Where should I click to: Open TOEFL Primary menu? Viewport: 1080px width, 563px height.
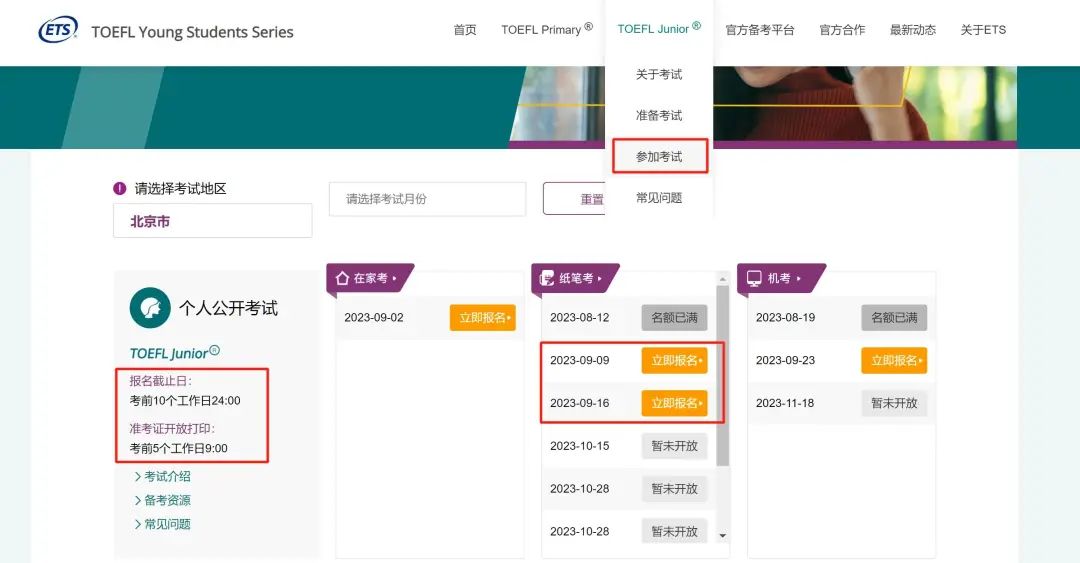click(x=547, y=30)
